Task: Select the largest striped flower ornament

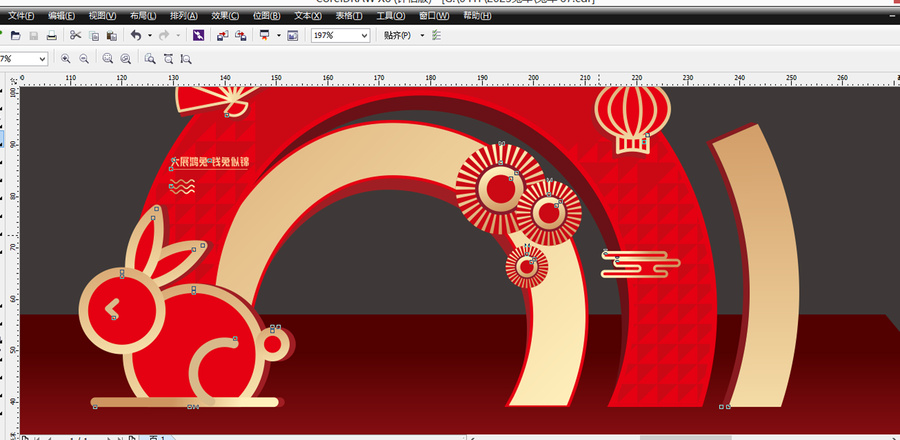Action: click(500, 189)
